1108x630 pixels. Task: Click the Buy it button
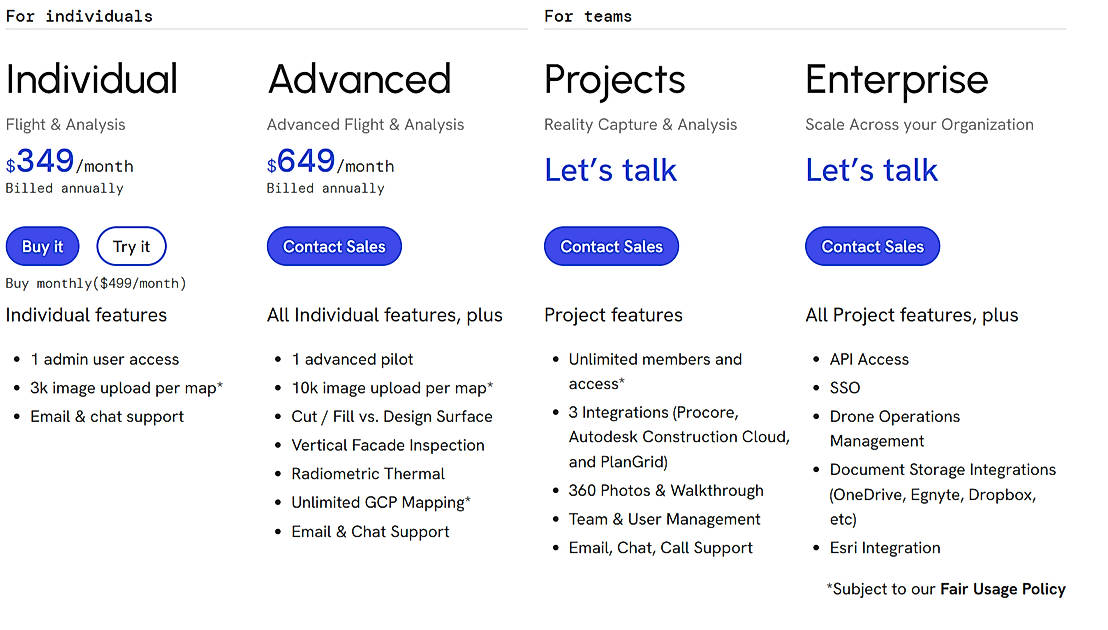pyautogui.click(x=43, y=247)
